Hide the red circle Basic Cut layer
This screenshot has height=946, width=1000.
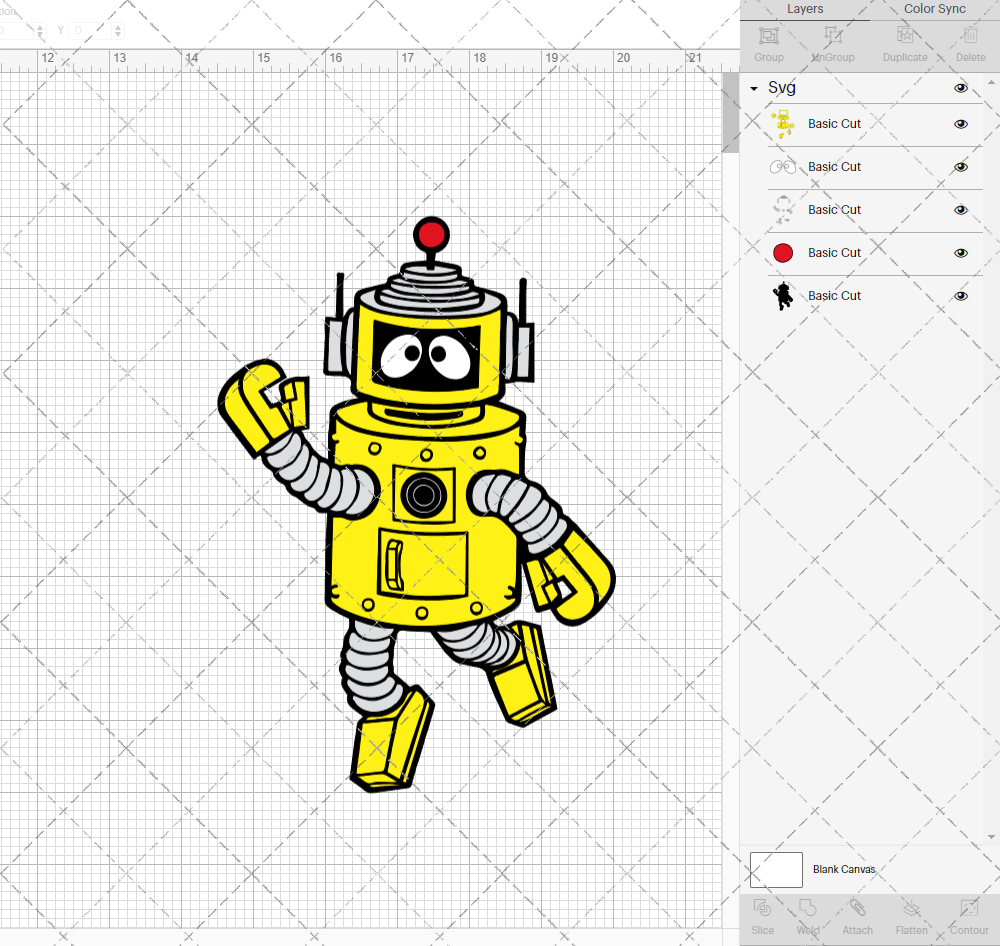(960, 253)
